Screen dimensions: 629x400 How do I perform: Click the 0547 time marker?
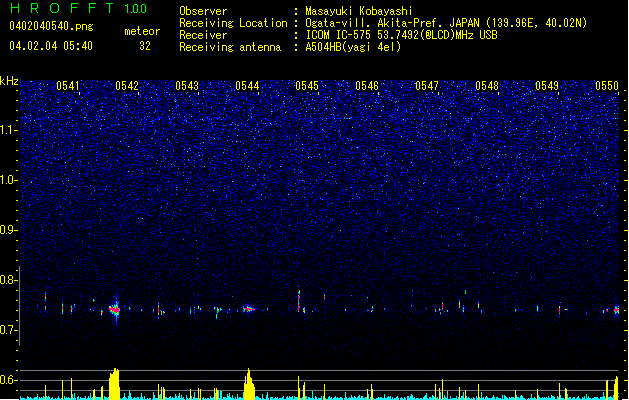[427, 86]
